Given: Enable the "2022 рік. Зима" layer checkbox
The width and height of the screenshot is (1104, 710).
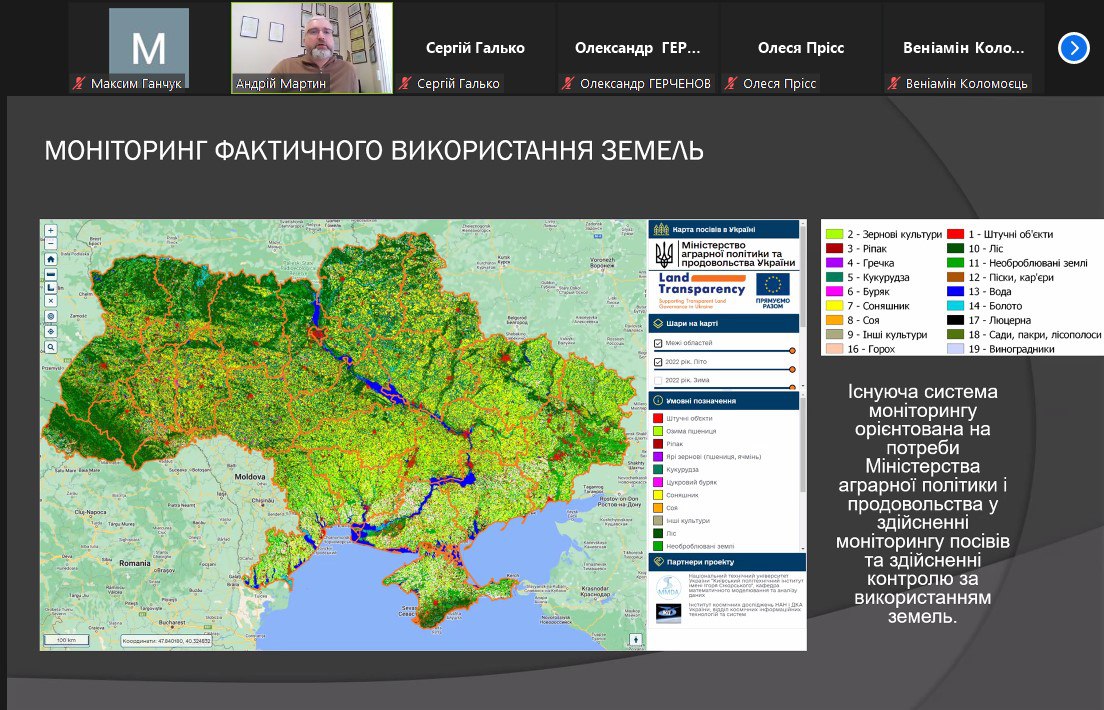Looking at the screenshot, I should [658, 379].
